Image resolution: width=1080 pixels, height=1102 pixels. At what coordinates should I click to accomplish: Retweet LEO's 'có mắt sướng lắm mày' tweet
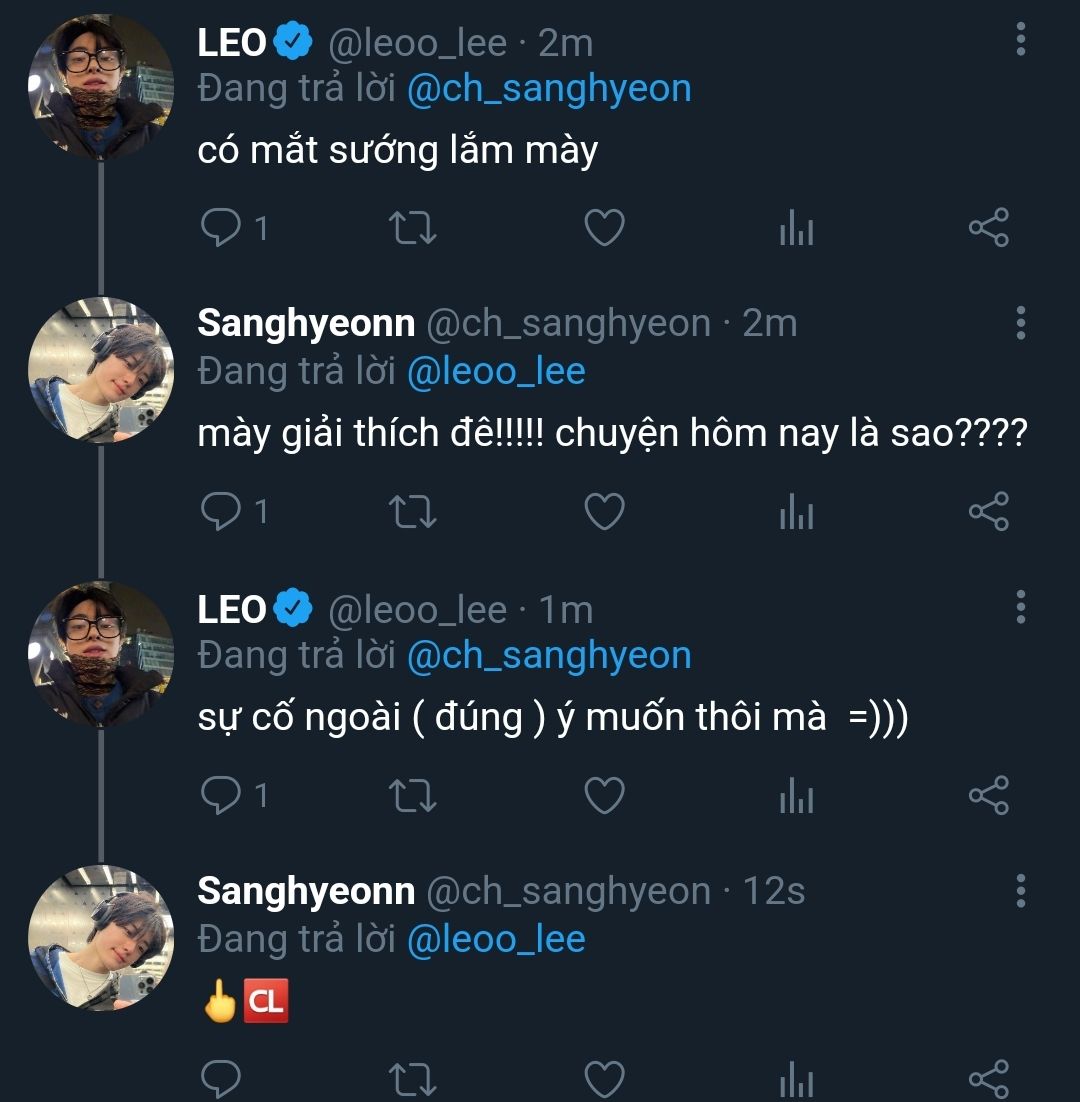411,229
